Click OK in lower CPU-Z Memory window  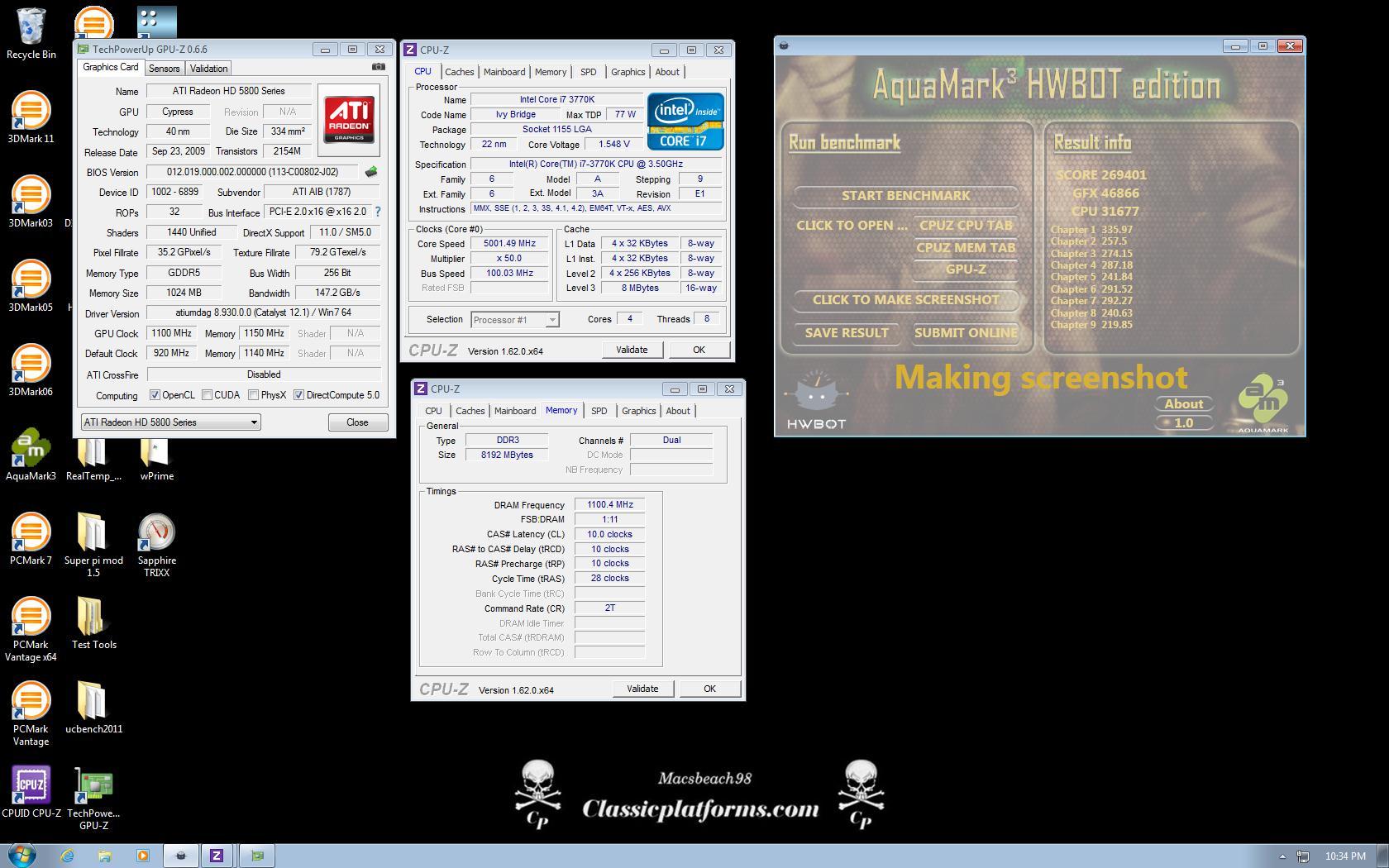click(x=709, y=689)
